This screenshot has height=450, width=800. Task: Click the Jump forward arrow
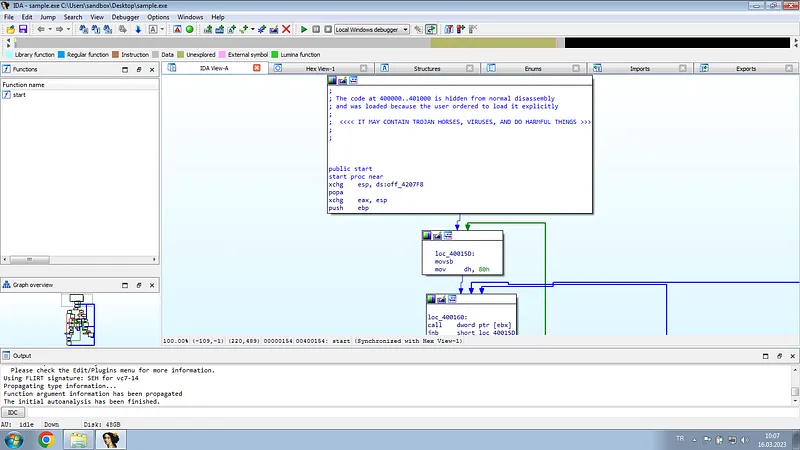(x=60, y=30)
